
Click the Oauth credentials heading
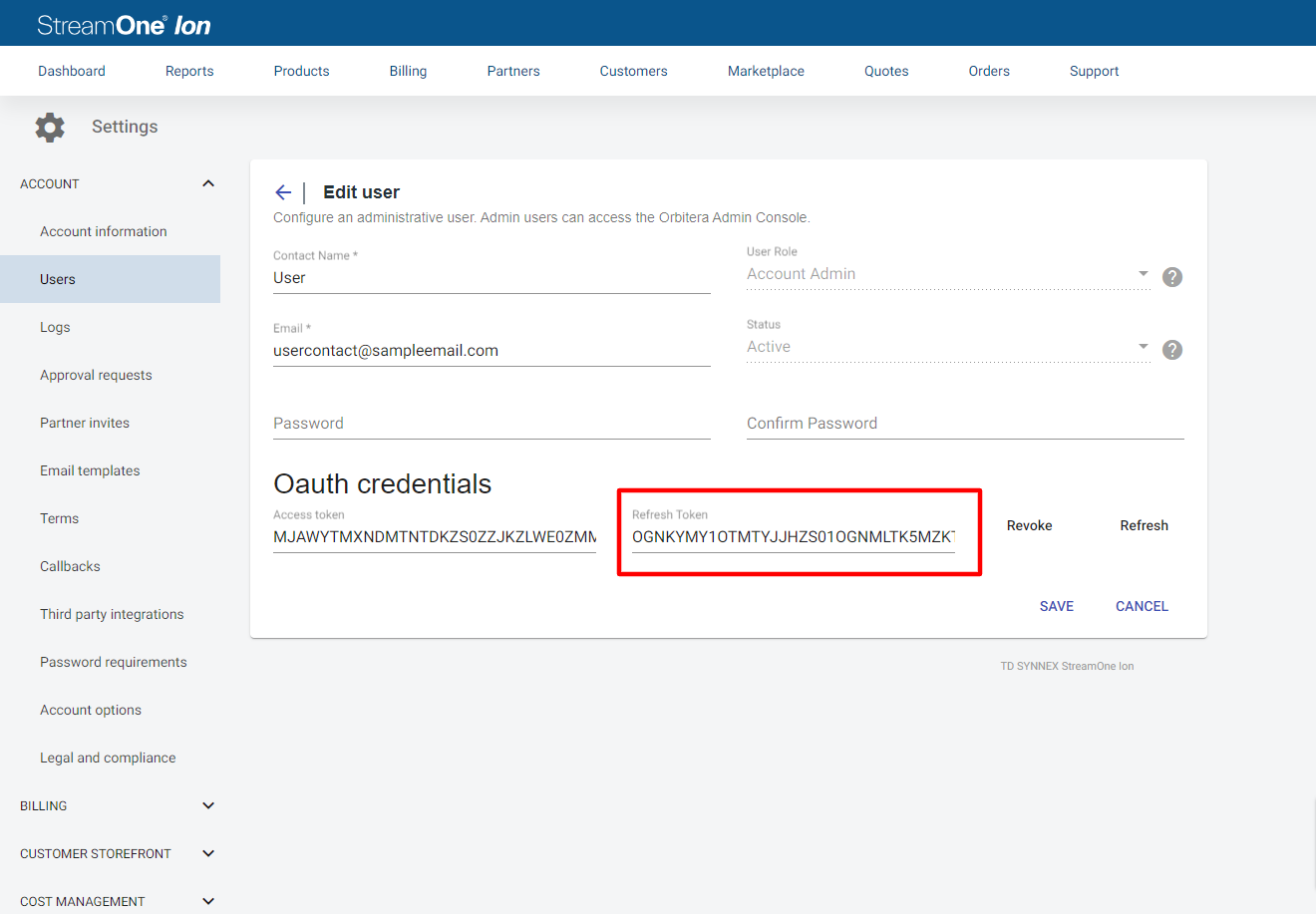coord(383,483)
